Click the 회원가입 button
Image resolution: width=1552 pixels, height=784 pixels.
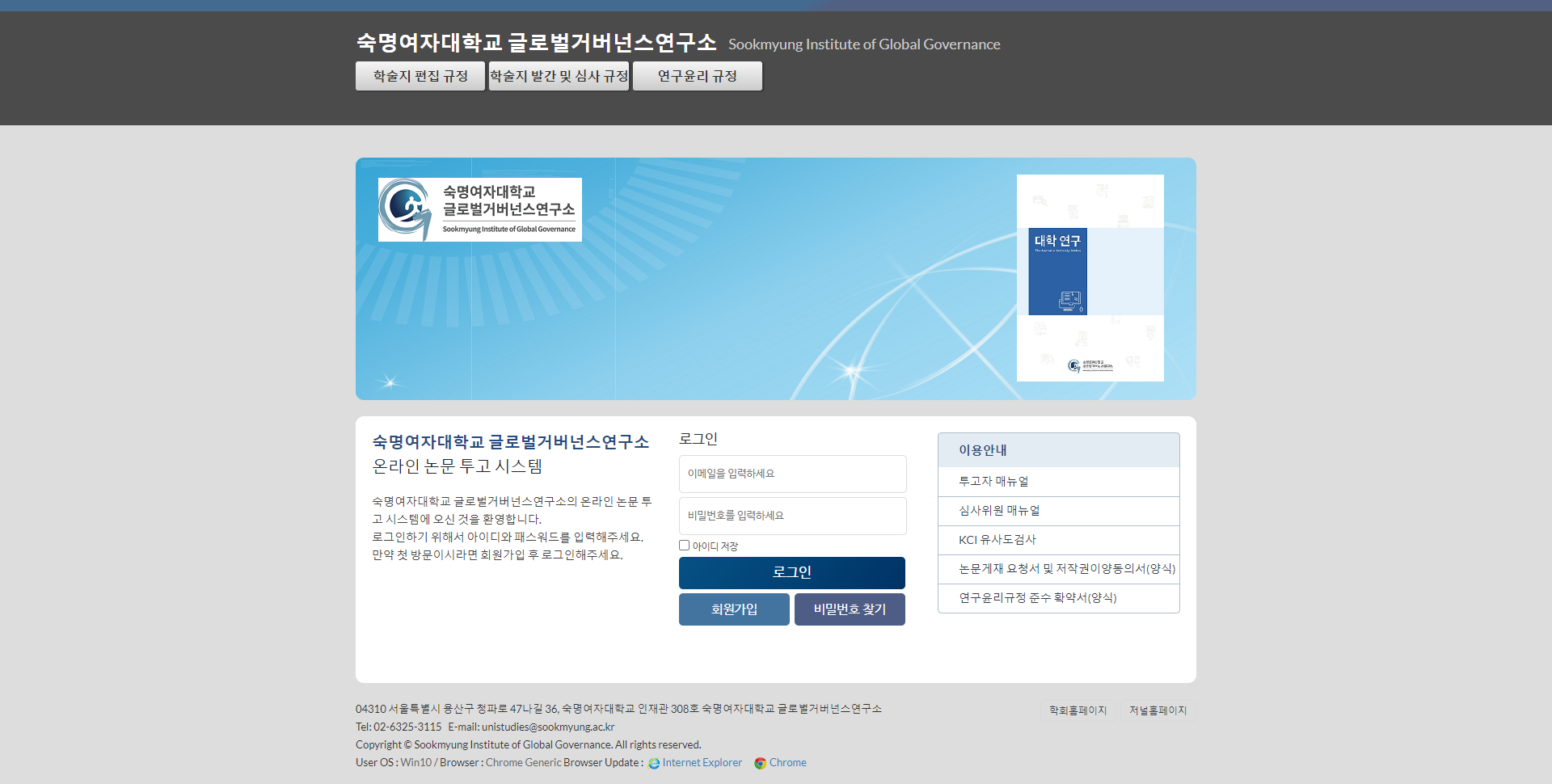click(x=734, y=609)
